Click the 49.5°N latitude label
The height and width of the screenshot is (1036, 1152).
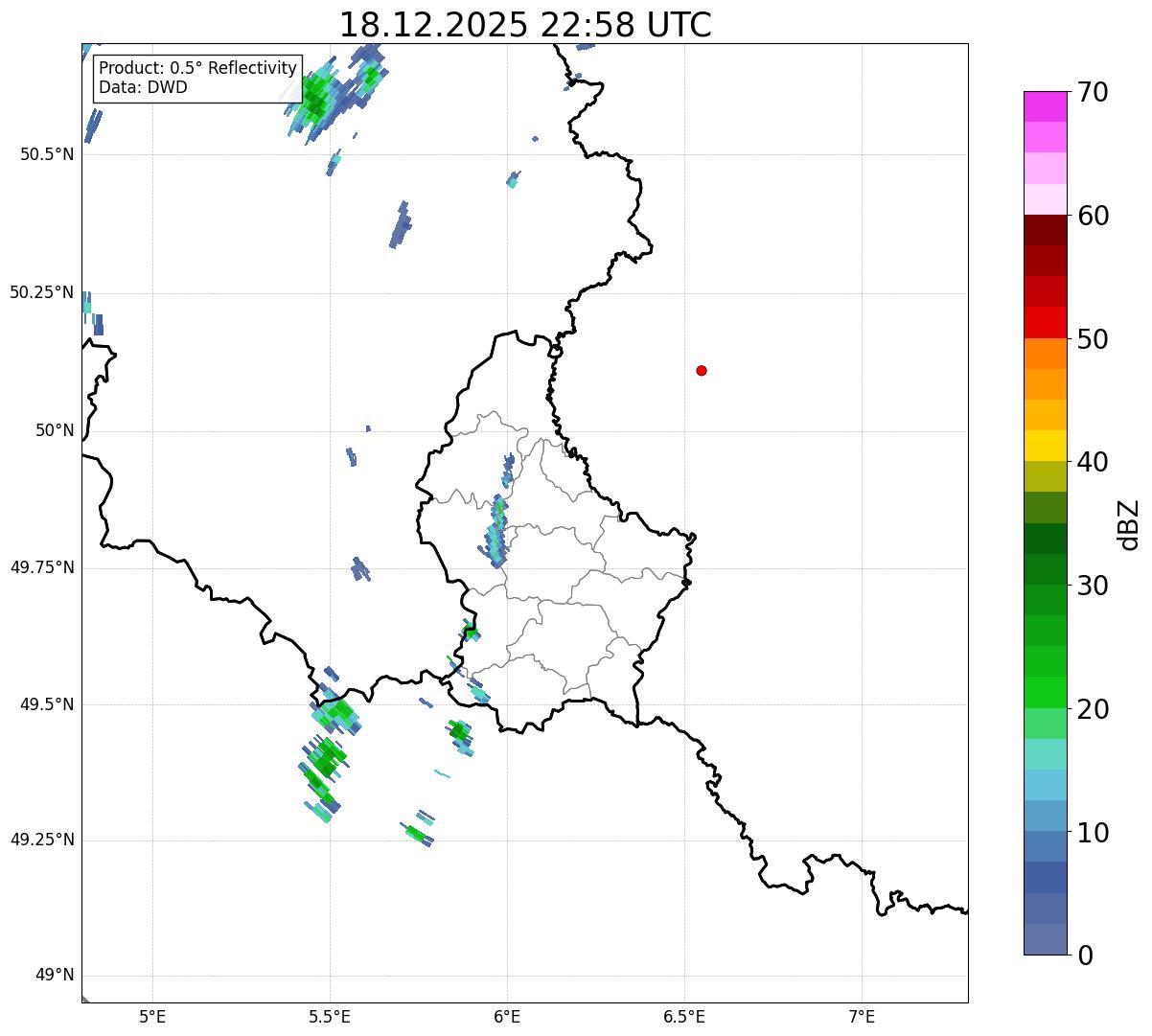click(x=48, y=704)
